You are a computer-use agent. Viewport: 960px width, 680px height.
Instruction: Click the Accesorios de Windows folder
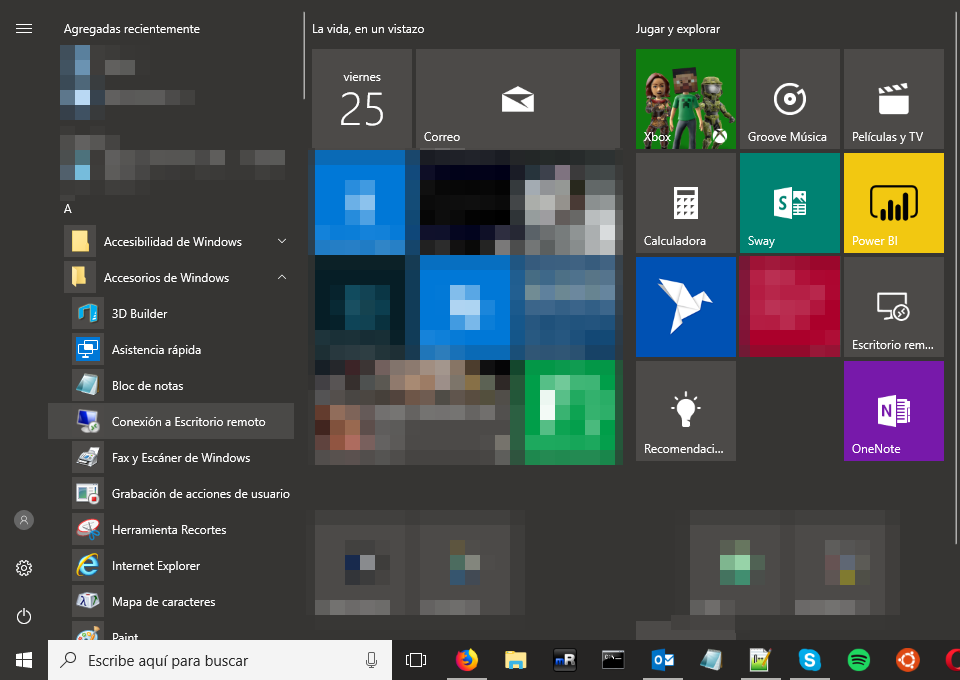pyautogui.click(x=171, y=277)
